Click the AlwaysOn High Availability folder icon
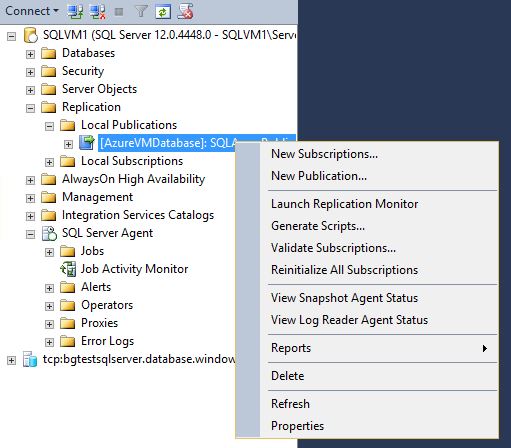Viewport: 511px width, 448px height. point(49,179)
